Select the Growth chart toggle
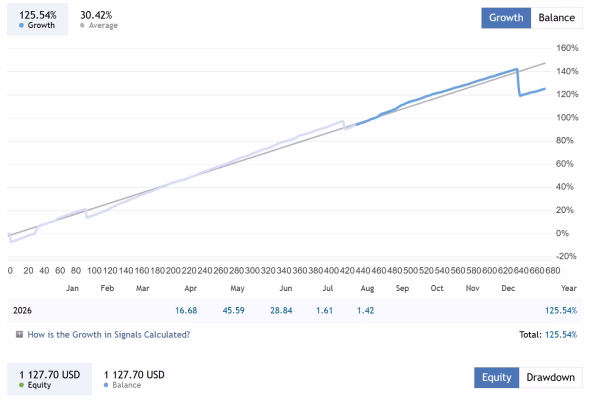Image resolution: width=590 pixels, height=400 pixels. pos(506,18)
